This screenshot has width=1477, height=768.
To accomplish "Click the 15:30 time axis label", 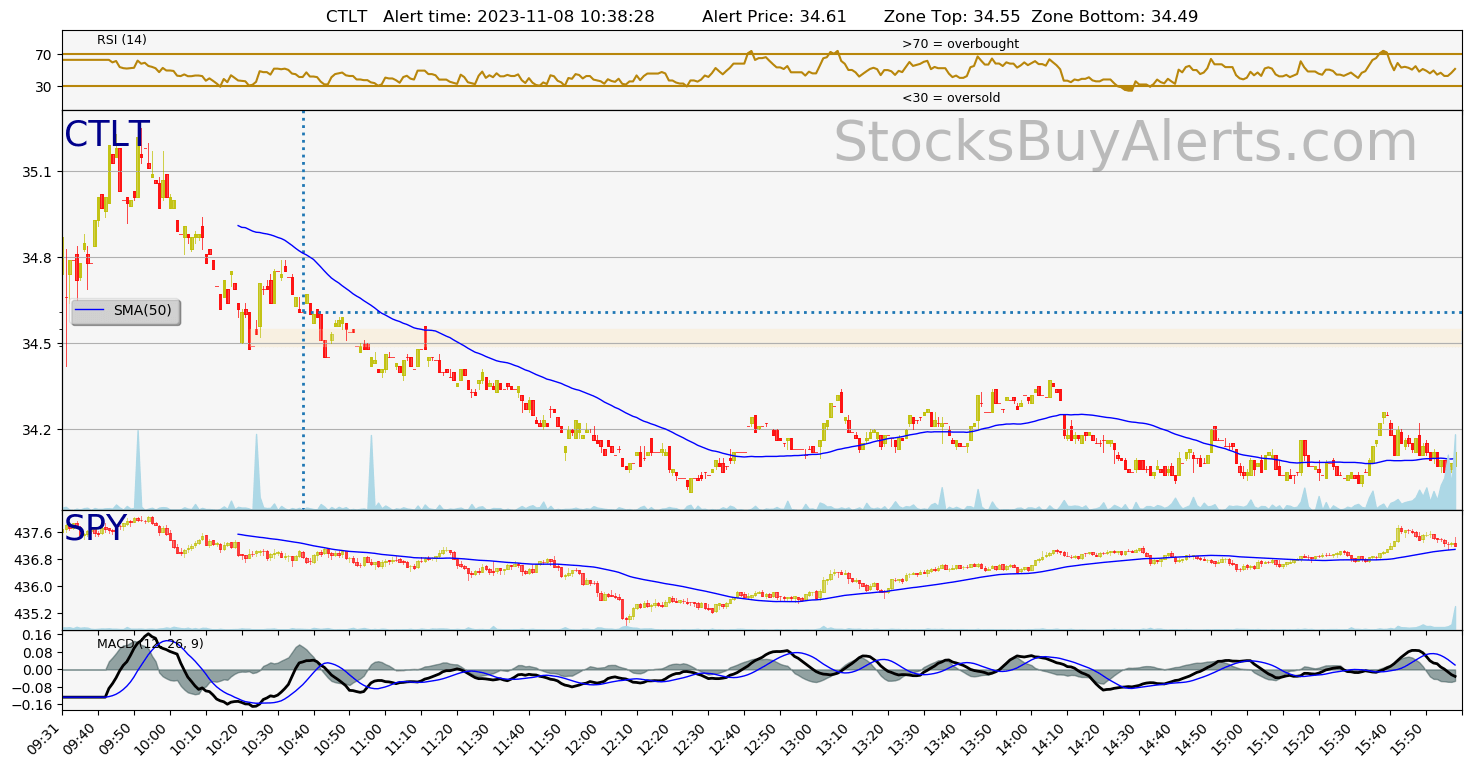I will click(x=1340, y=738).
